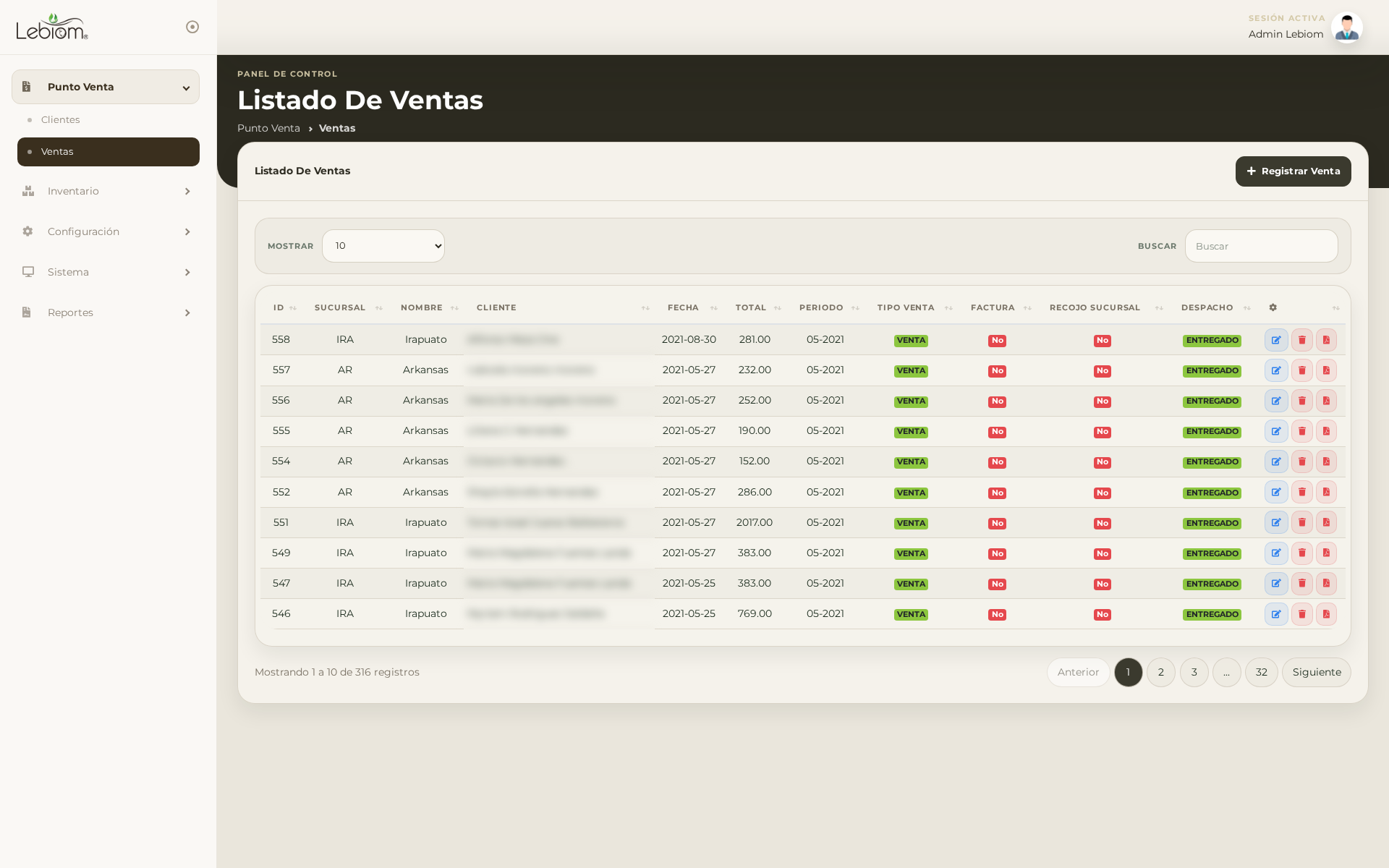
Task: Expand the Inventario menu
Action: pyautogui.click(x=106, y=191)
